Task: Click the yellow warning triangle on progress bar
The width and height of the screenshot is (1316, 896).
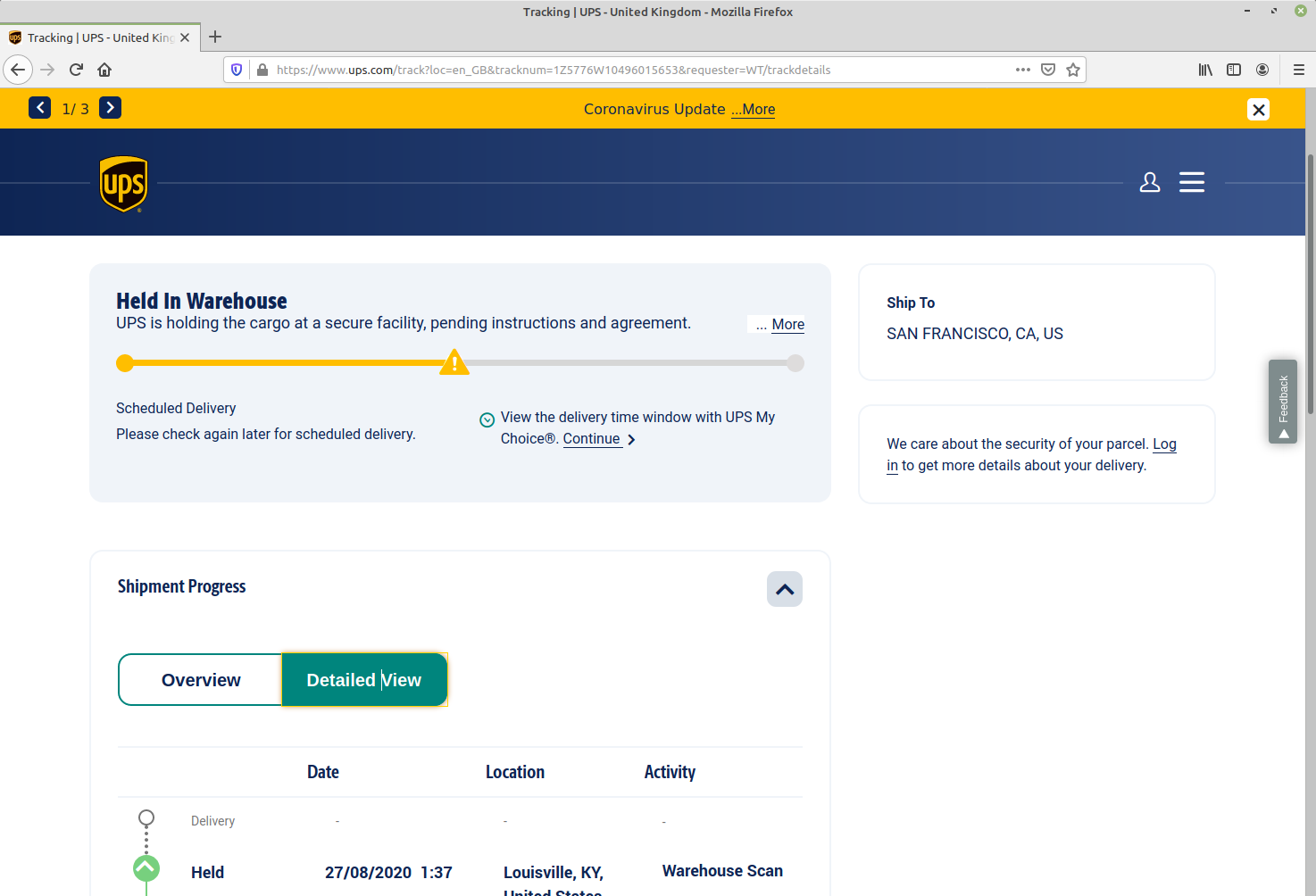Action: [x=454, y=361]
